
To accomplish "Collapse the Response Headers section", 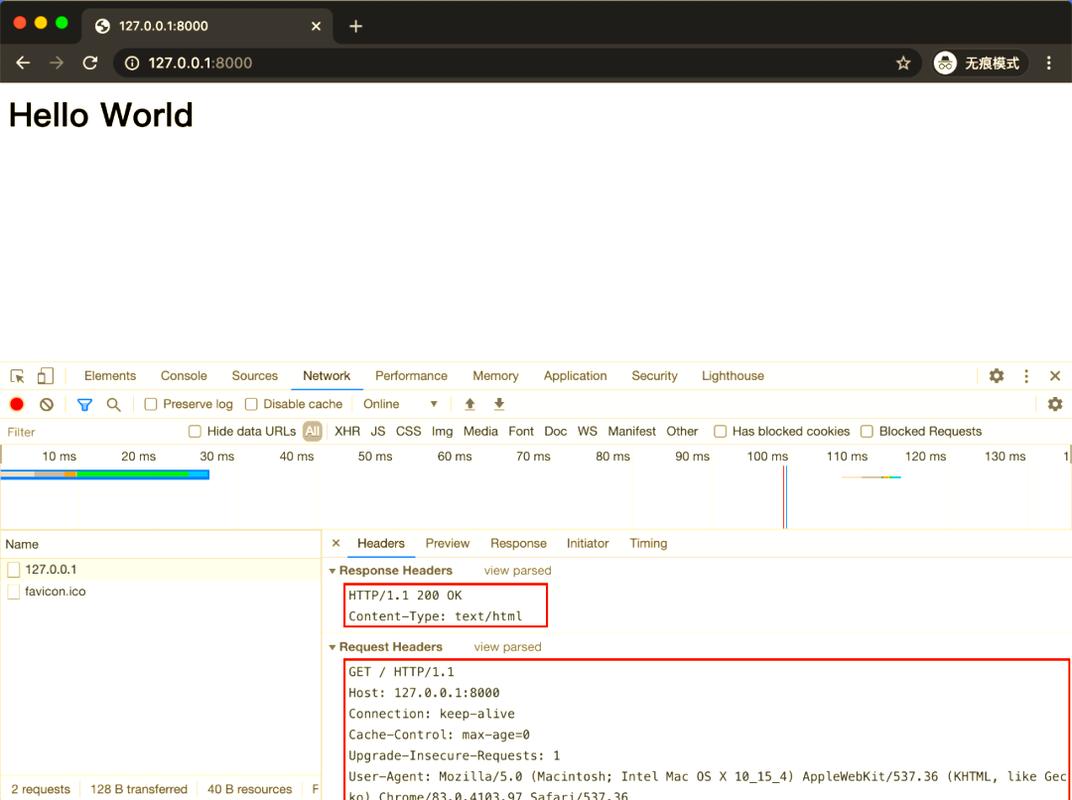I will [335, 570].
